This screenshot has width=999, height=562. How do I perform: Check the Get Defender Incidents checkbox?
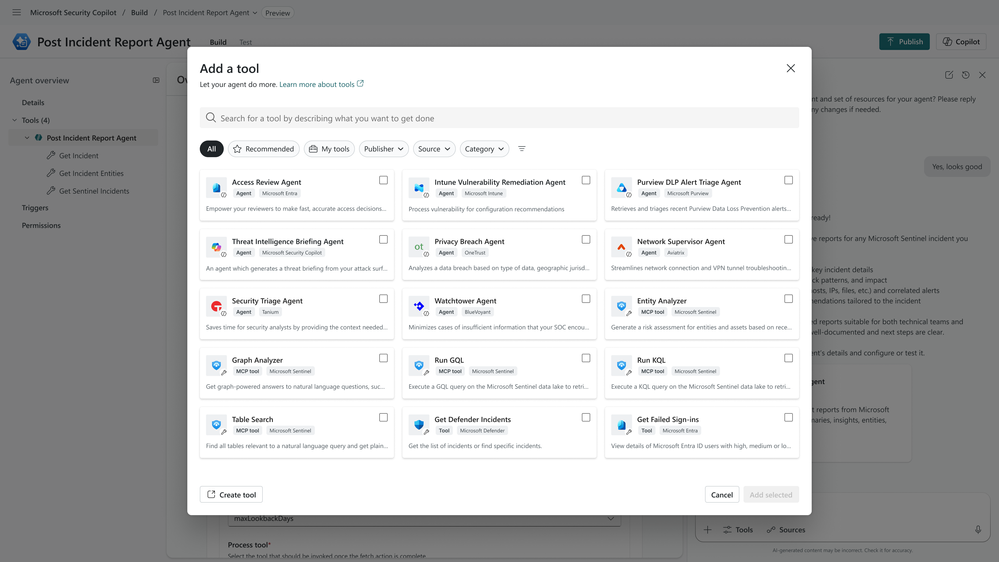coord(586,417)
